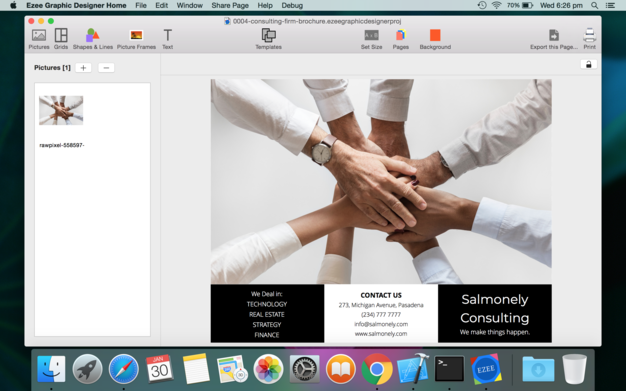Select the Text tool
626x391 pixels.
click(168, 39)
